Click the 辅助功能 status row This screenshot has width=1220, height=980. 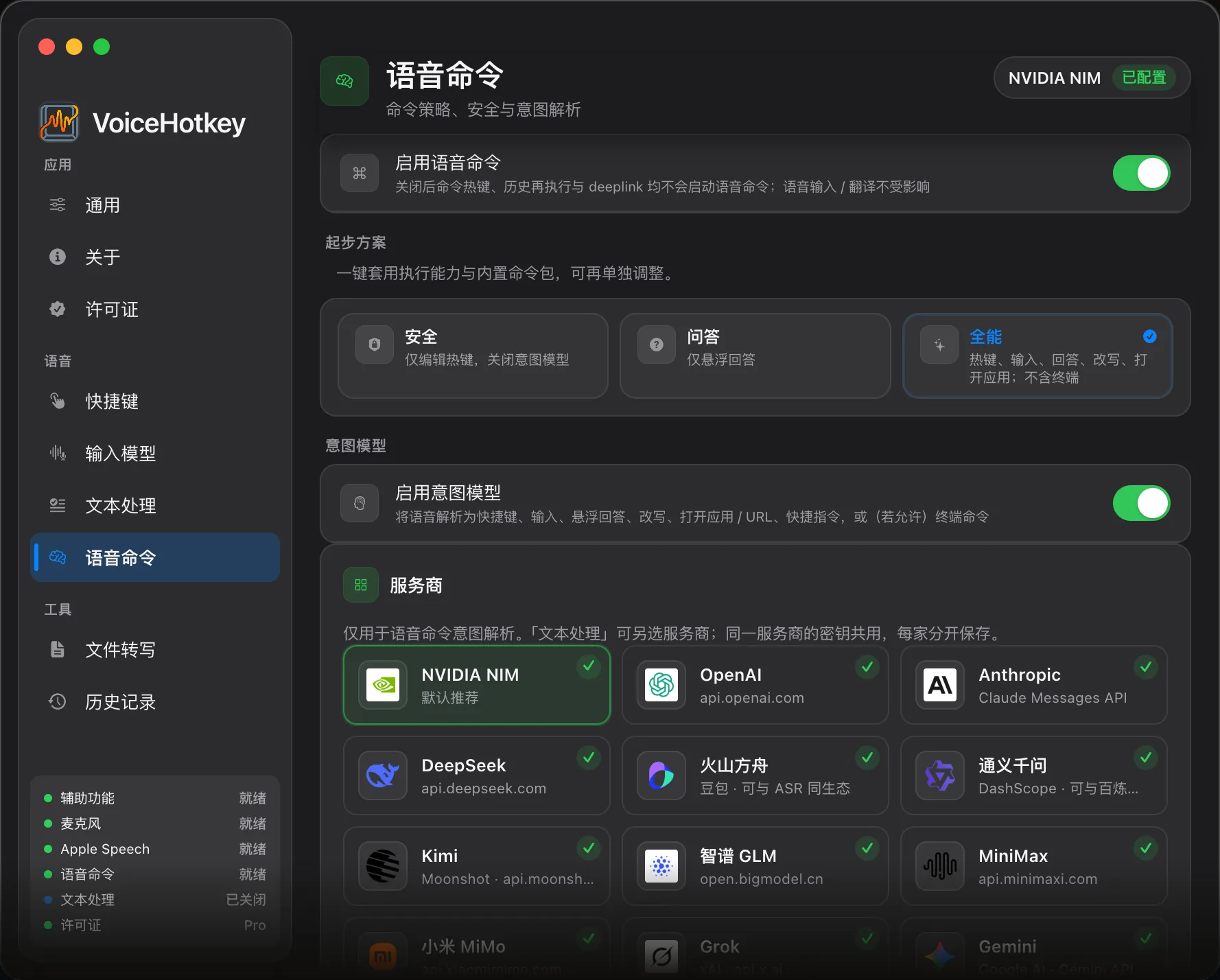coord(155,798)
